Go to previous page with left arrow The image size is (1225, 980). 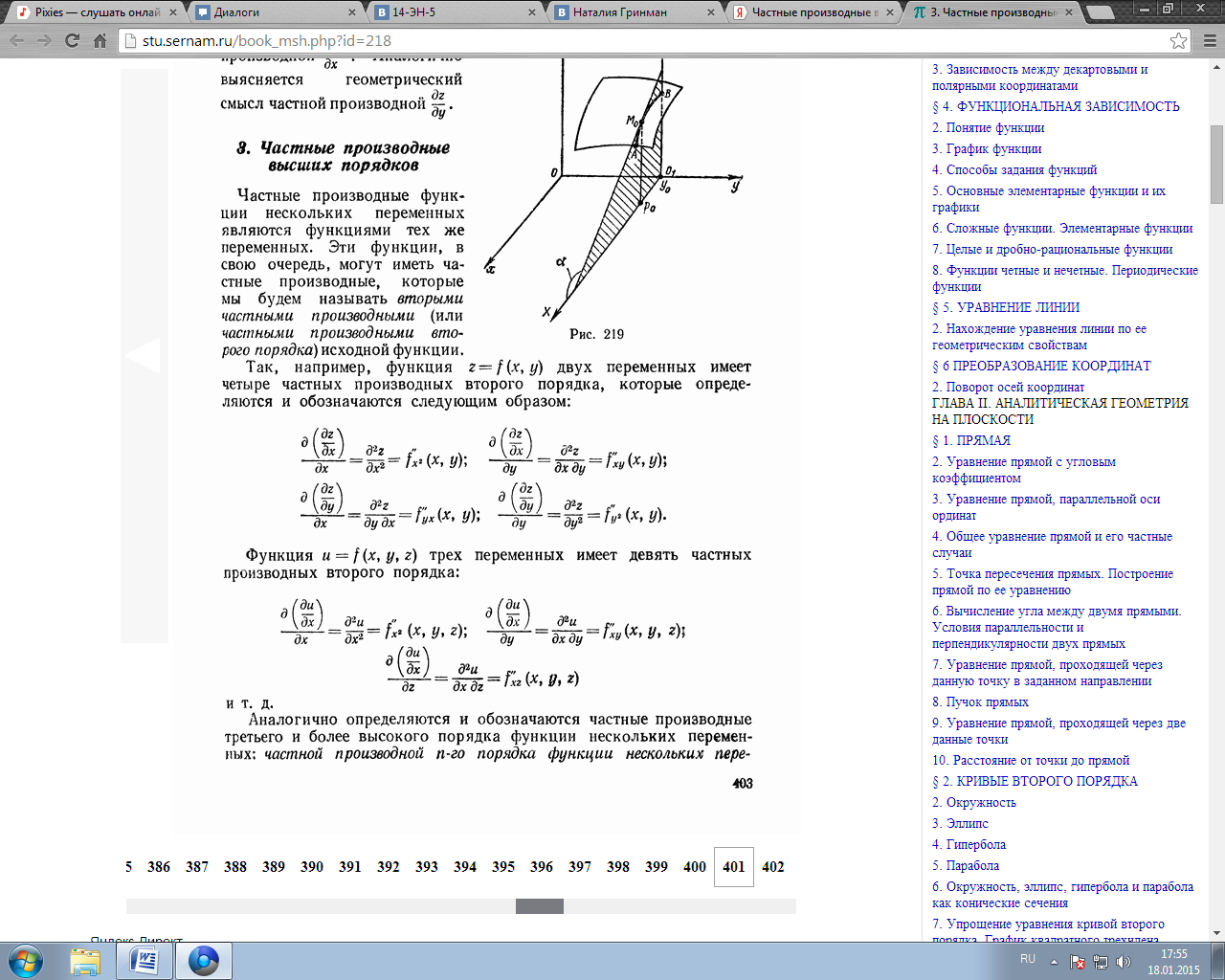tap(144, 355)
